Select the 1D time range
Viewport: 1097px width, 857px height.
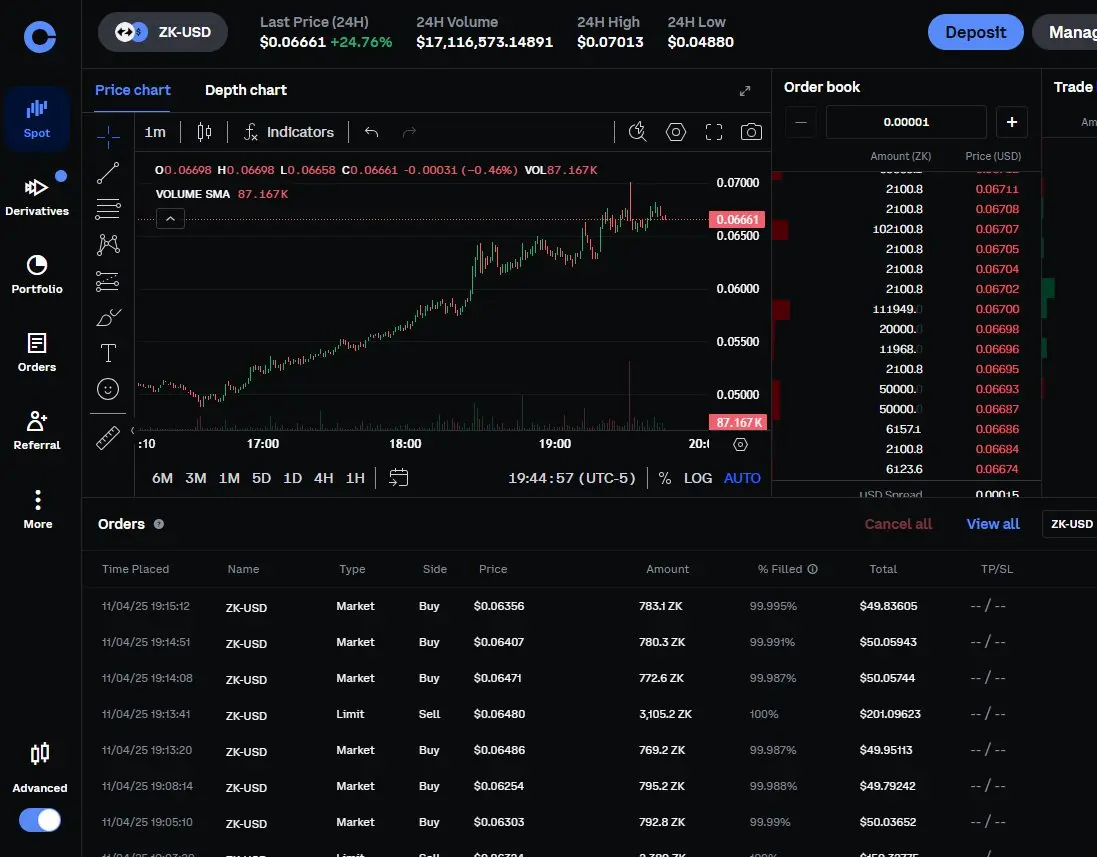(292, 478)
